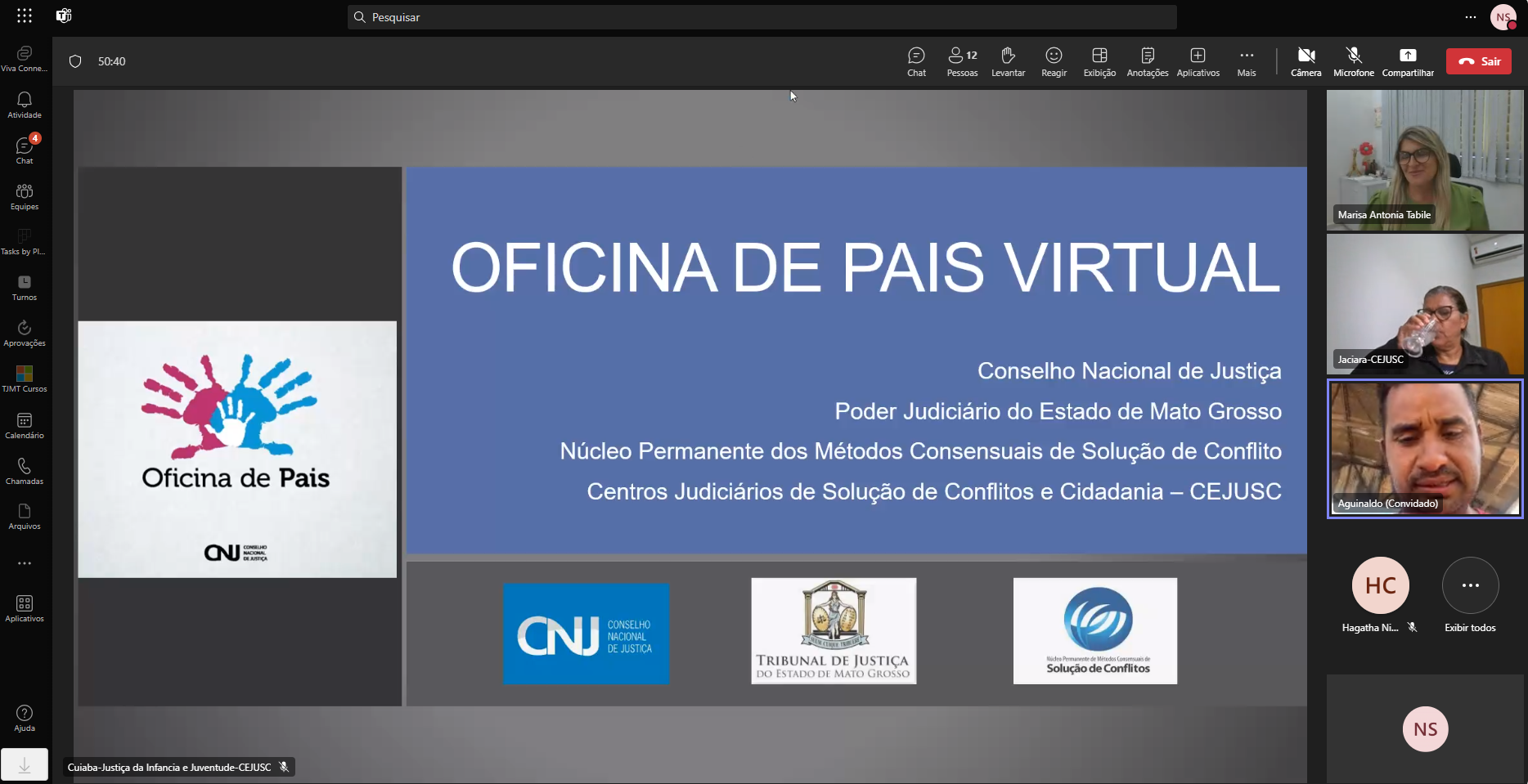Unmute the Microfone

[x=1353, y=61]
